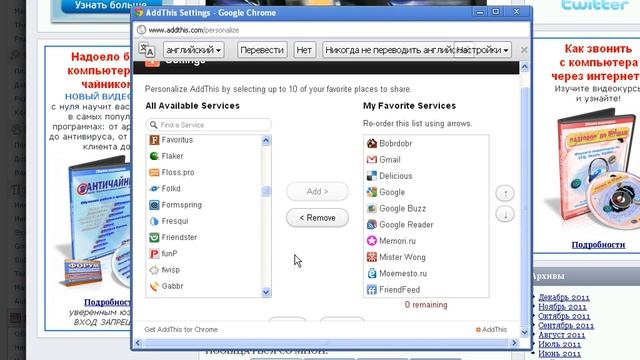
Task: Click the Favoritus service icon
Action: (x=154, y=140)
